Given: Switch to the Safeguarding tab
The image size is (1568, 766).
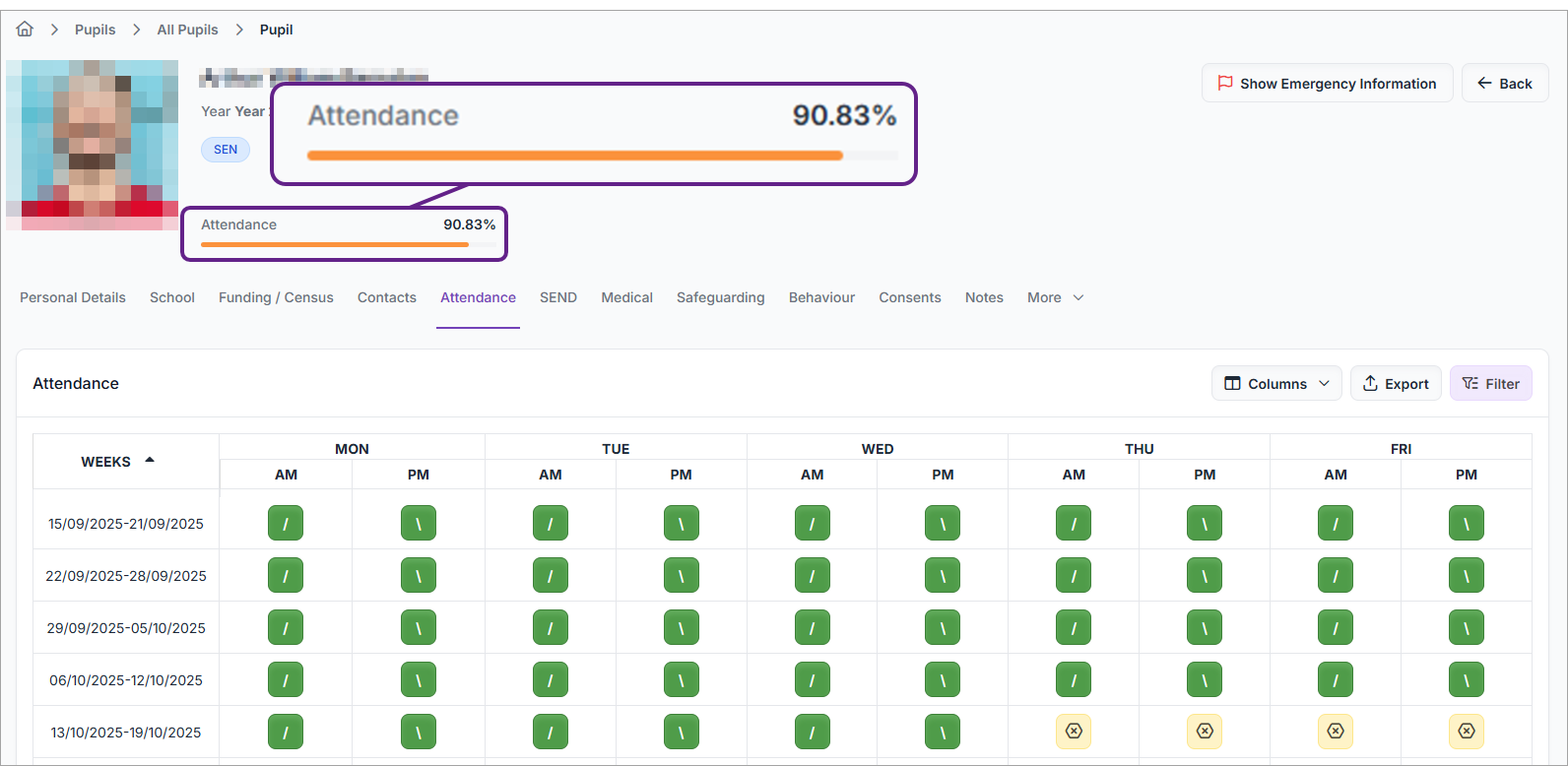Looking at the screenshot, I should [720, 297].
